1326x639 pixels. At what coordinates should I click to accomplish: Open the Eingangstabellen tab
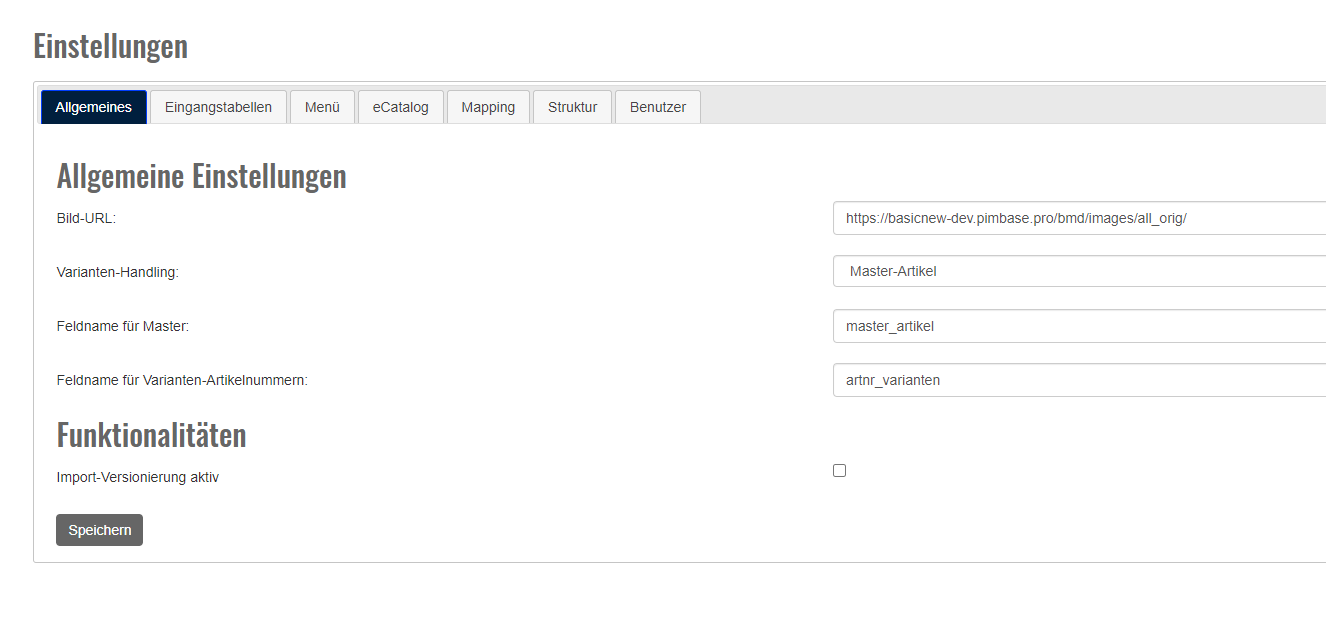pyautogui.click(x=218, y=107)
